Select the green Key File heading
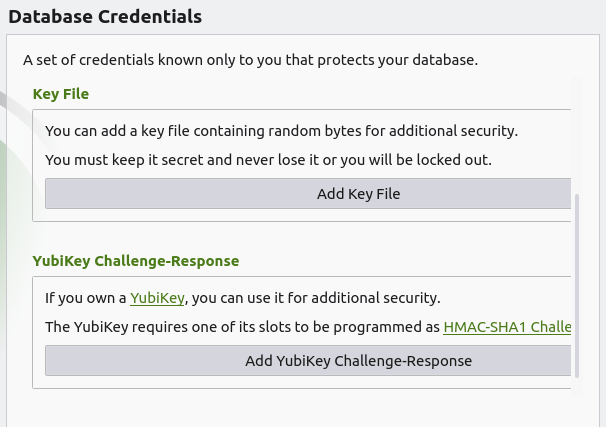Screen dimensions: 606x427 (60, 94)
